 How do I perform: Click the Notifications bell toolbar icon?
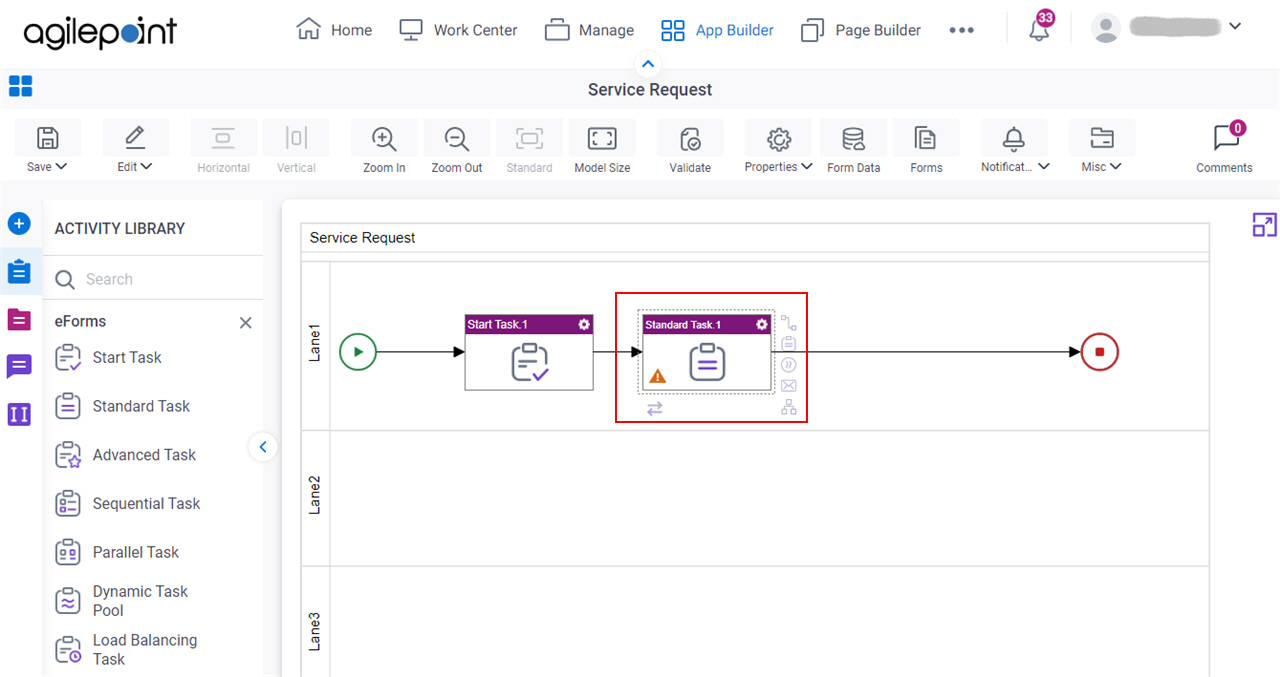point(1014,138)
